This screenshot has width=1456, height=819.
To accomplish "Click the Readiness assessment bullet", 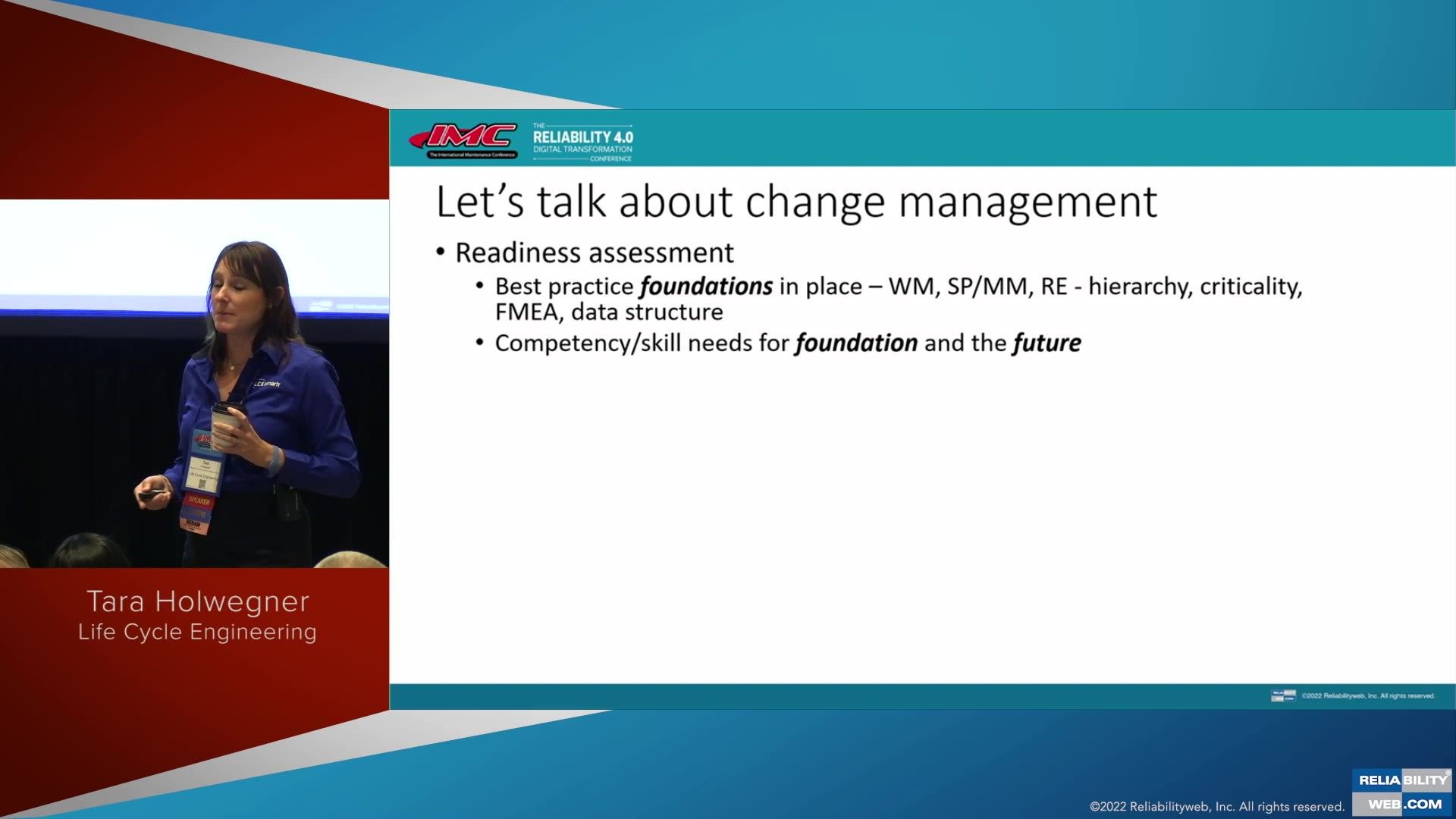I will [594, 253].
